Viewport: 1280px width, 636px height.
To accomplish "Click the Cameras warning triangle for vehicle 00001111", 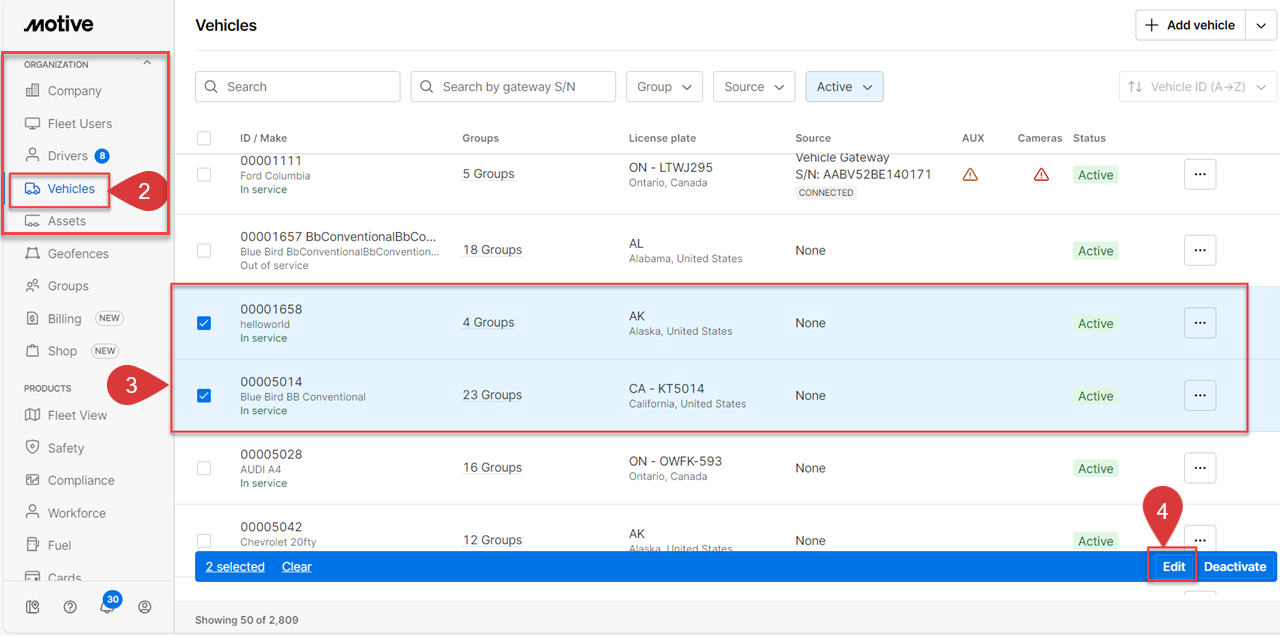I will (1041, 175).
